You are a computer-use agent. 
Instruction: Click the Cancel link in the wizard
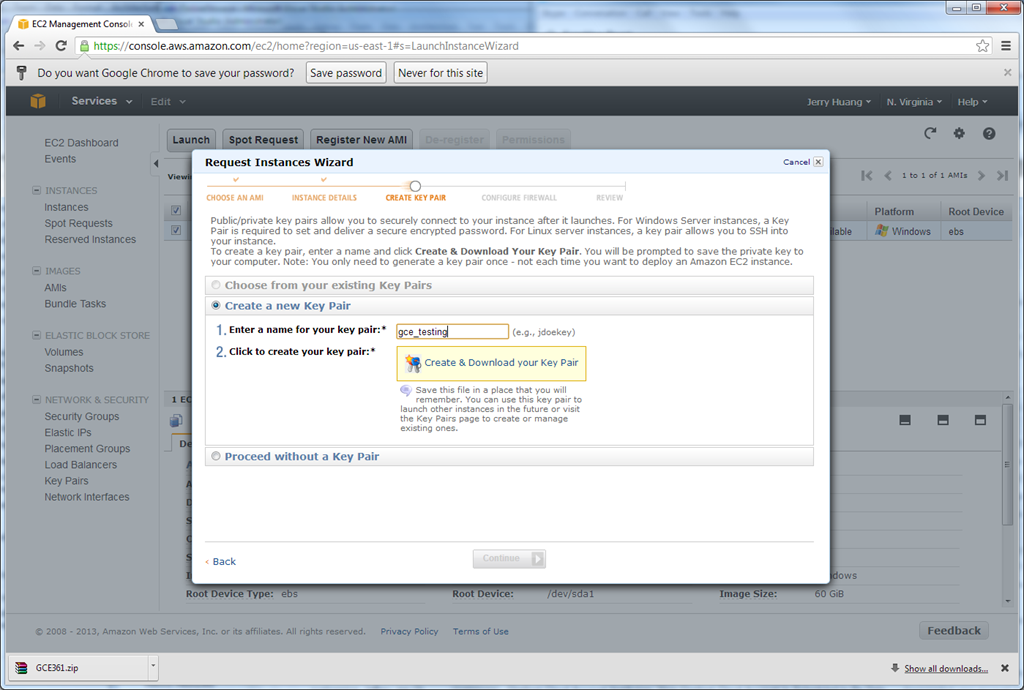(796, 162)
